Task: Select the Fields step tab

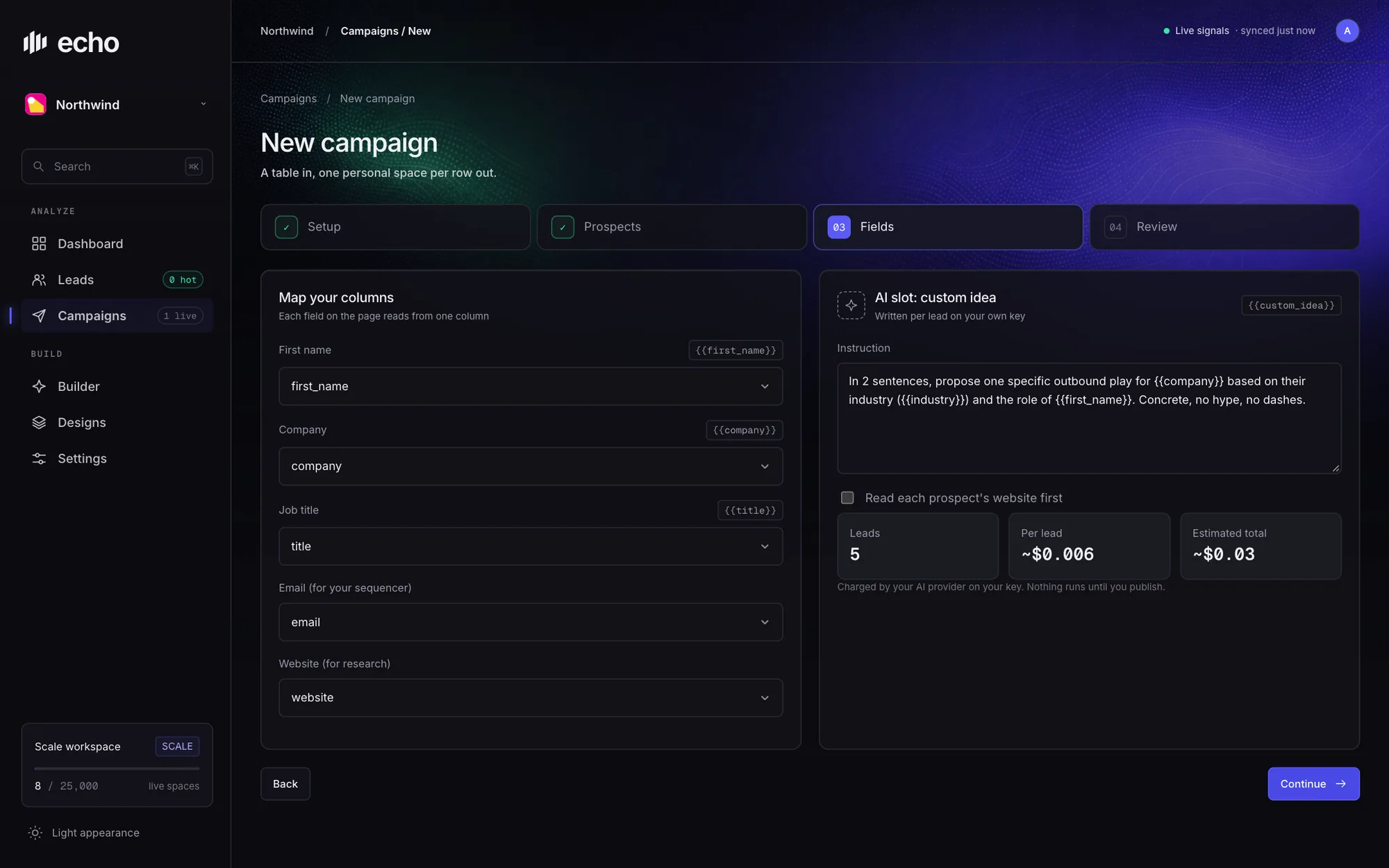Action: [x=948, y=227]
